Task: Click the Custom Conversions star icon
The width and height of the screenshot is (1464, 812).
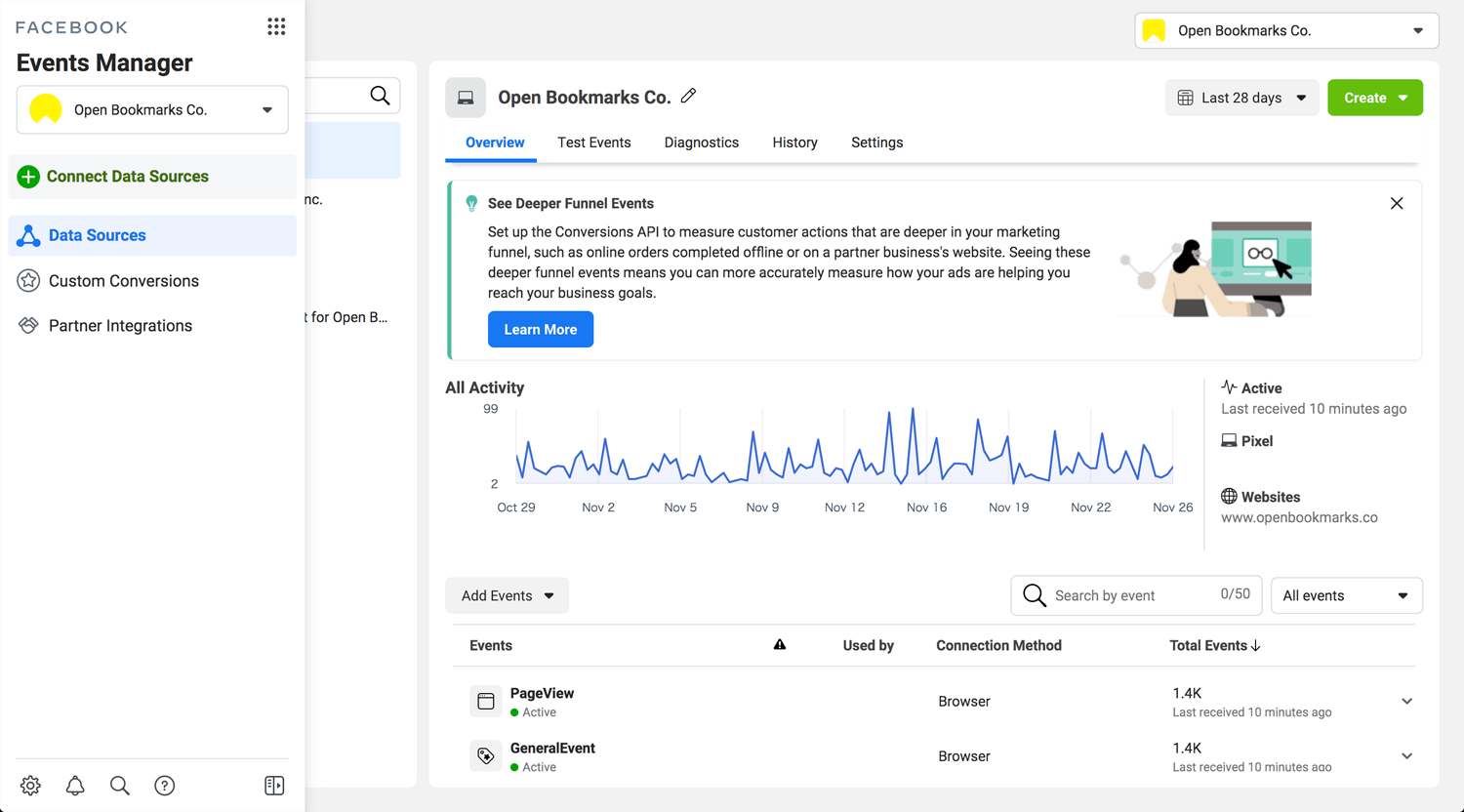Action: click(28, 281)
